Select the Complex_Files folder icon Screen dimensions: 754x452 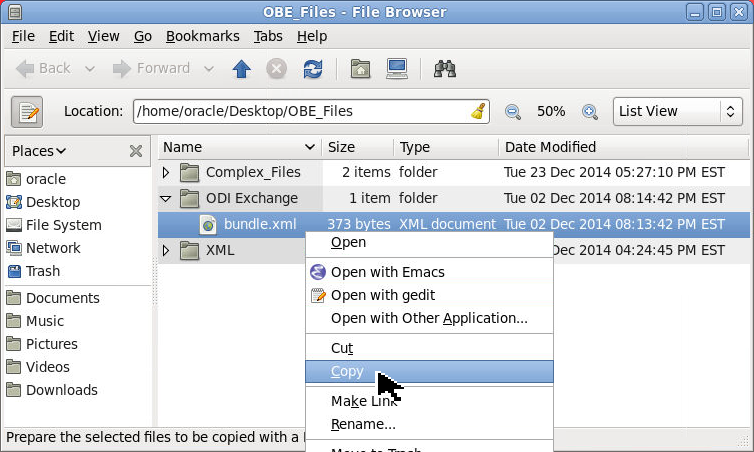189,173
